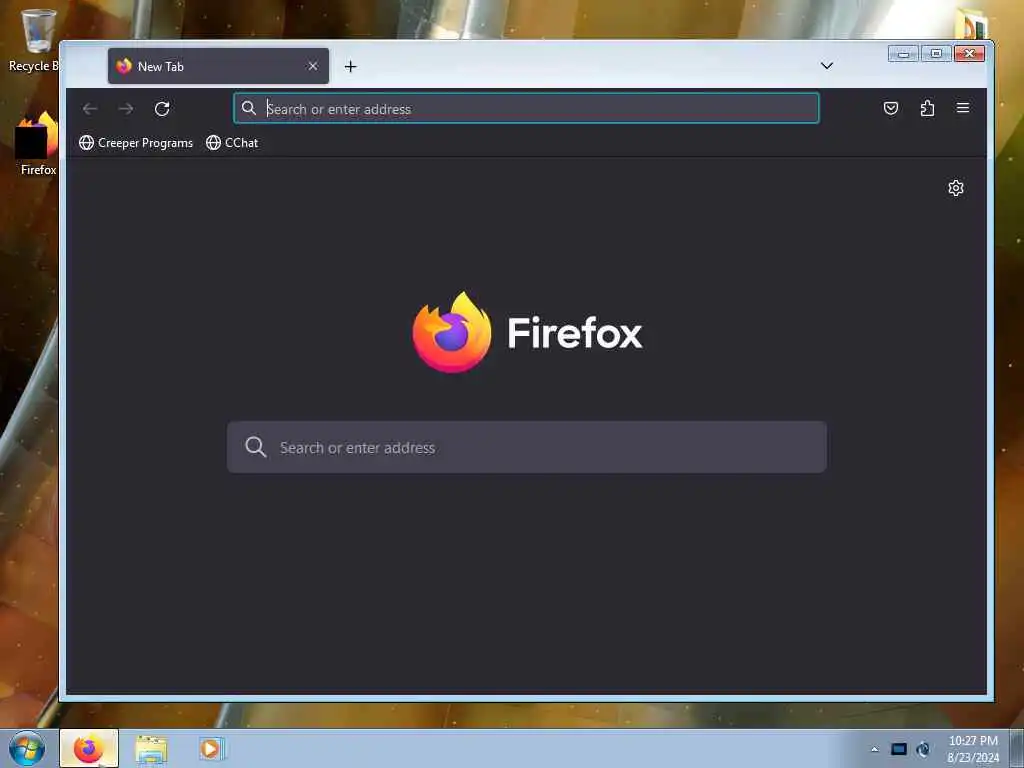Click the search magnifier in address bar
Screen dimensions: 1024x768
pyautogui.click(x=249, y=108)
